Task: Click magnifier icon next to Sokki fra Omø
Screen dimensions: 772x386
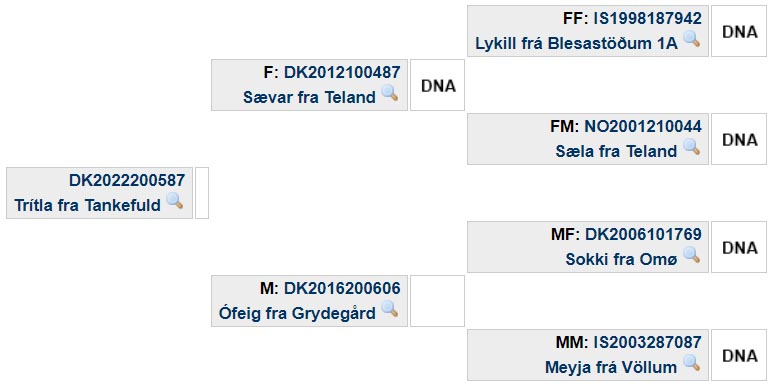Action: point(692,255)
